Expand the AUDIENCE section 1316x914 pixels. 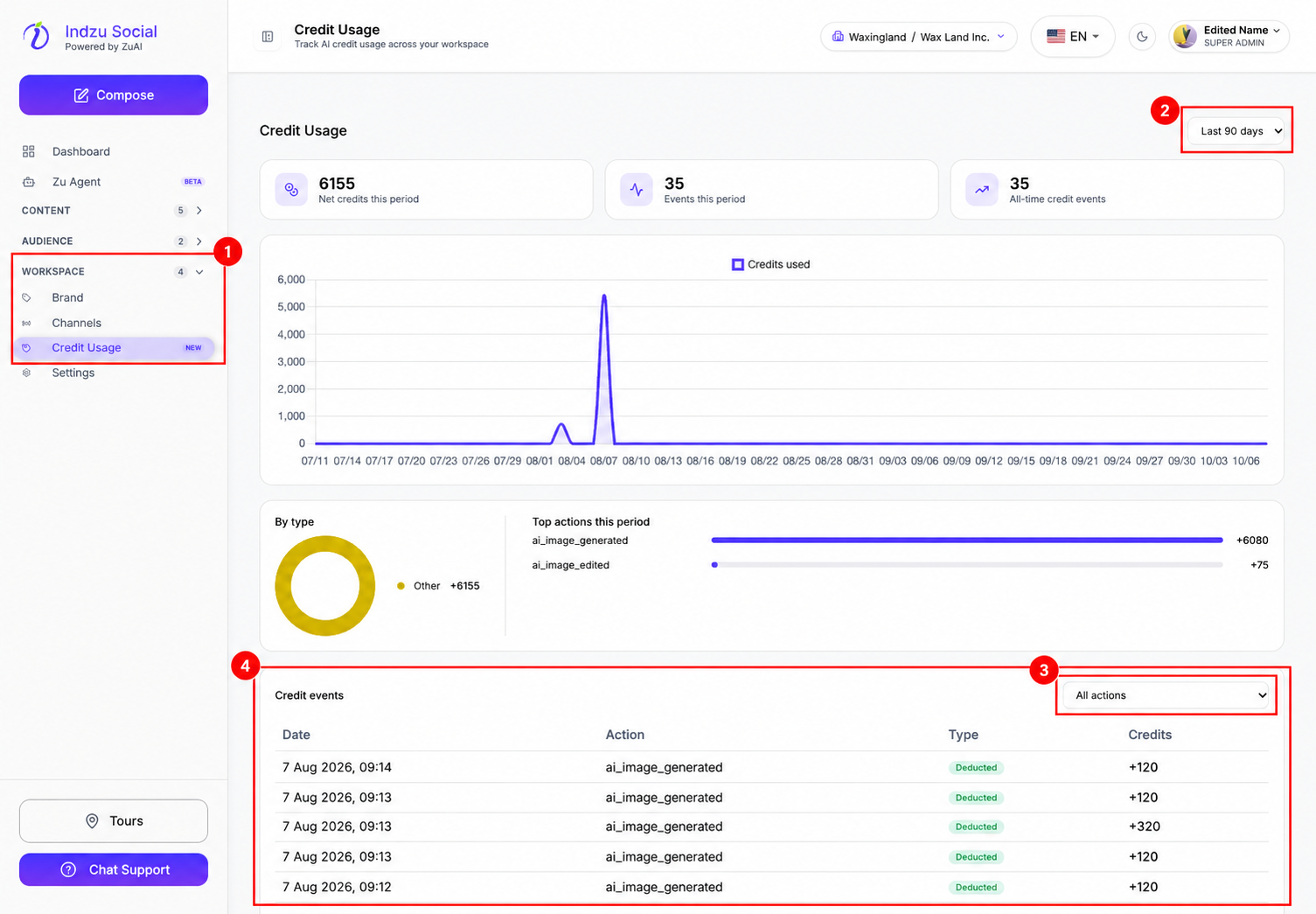click(114, 241)
